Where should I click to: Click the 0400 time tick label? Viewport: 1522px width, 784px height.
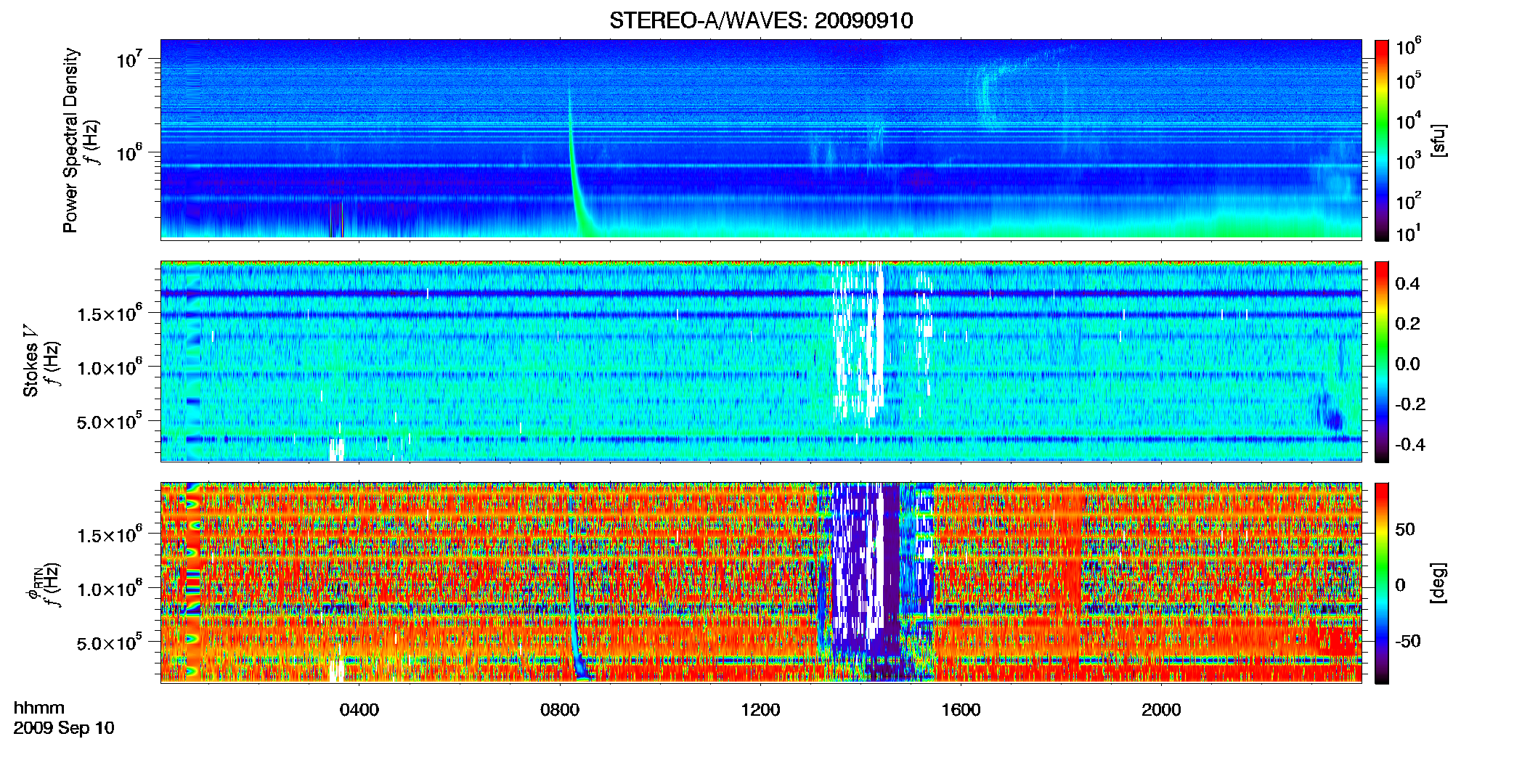click(x=359, y=709)
